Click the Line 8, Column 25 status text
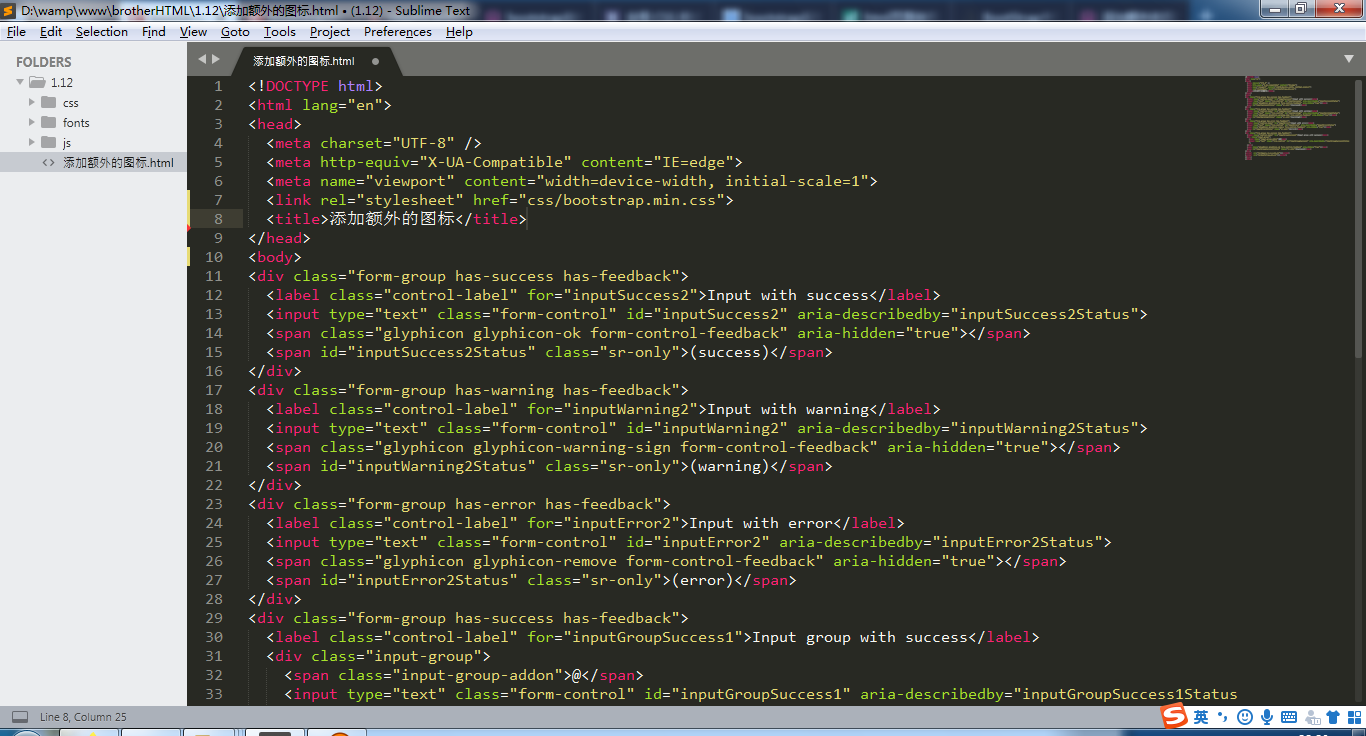This screenshot has height=736, width=1366. pos(83,717)
